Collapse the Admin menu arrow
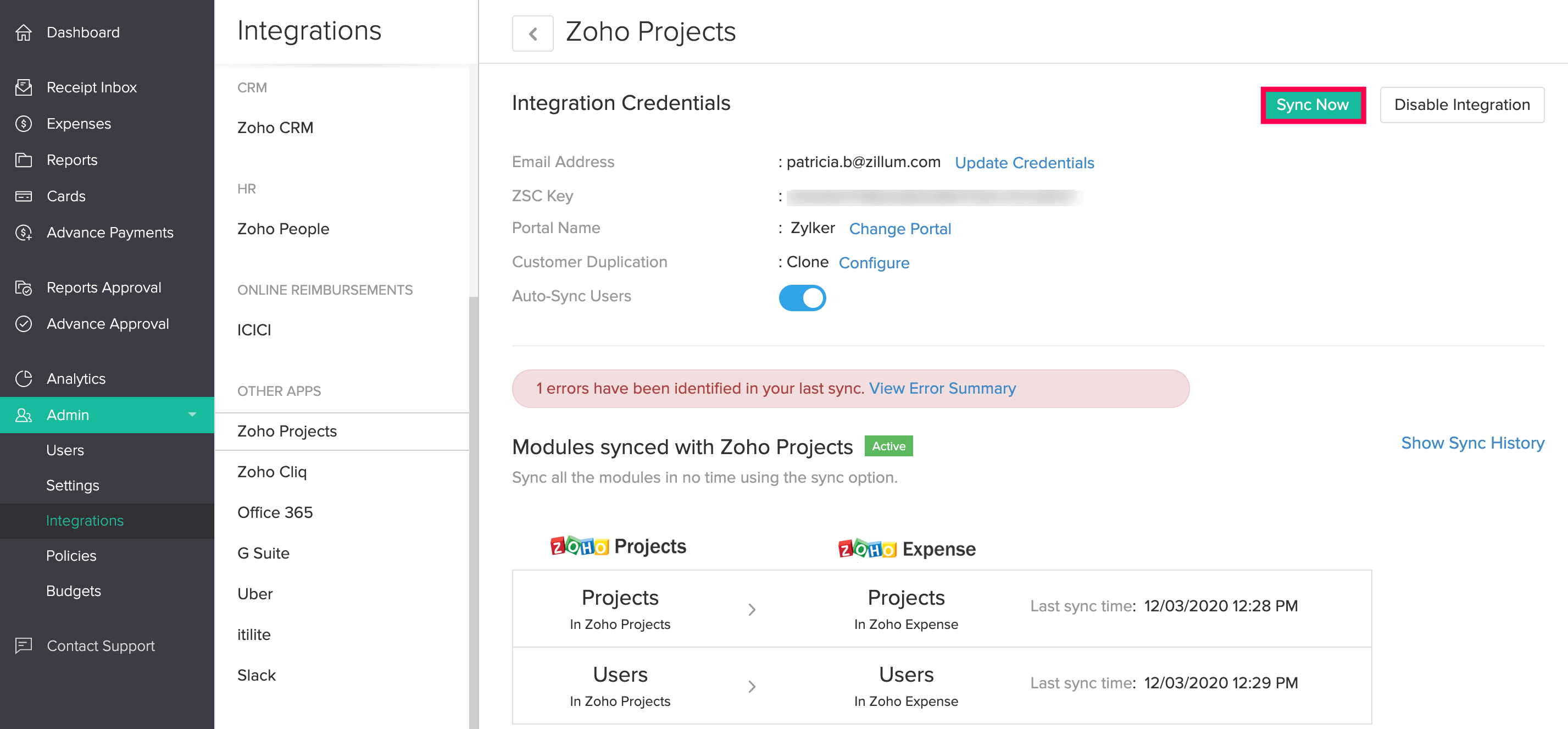This screenshot has width=1568, height=729. [x=192, y=415]
